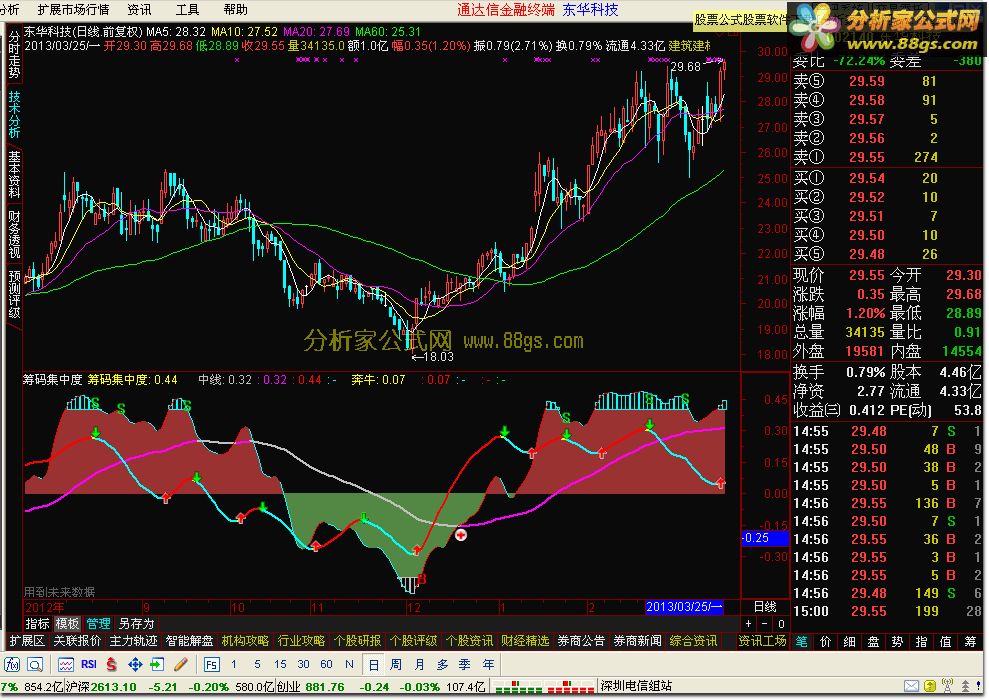This screenshot has width=989, height=700.
Task: Open the 关联报价 tab
Action: 77,641
